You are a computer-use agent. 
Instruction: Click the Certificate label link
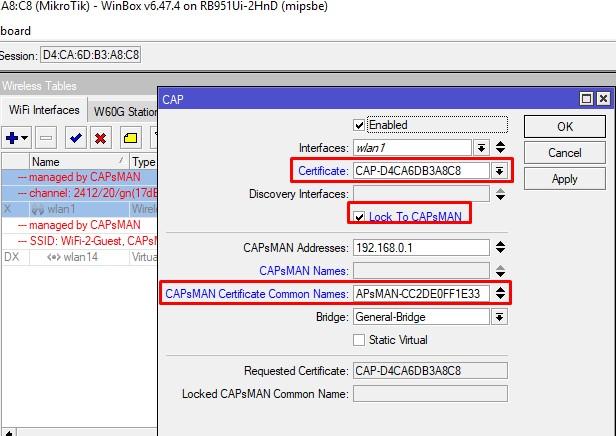323,171
